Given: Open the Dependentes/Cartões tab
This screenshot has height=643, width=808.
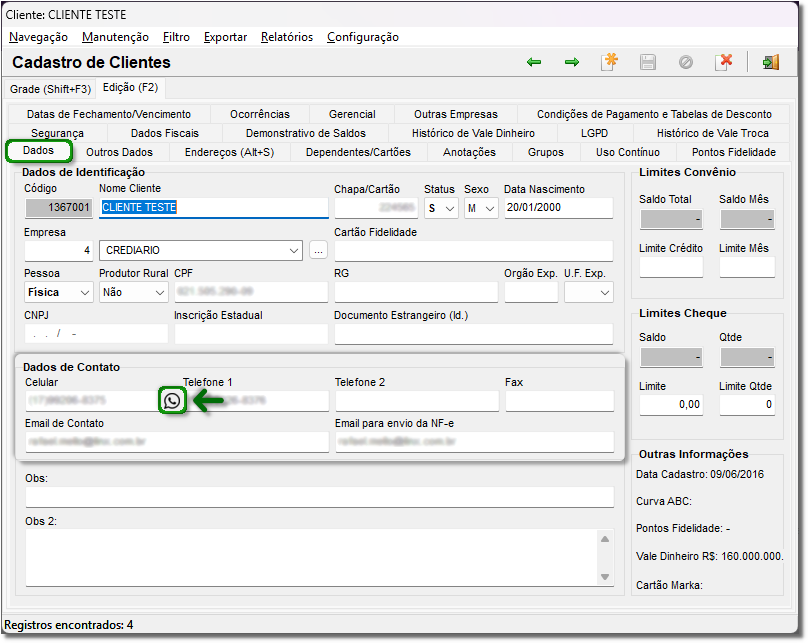Looking at the screenshot, I should tap(358, 152).
